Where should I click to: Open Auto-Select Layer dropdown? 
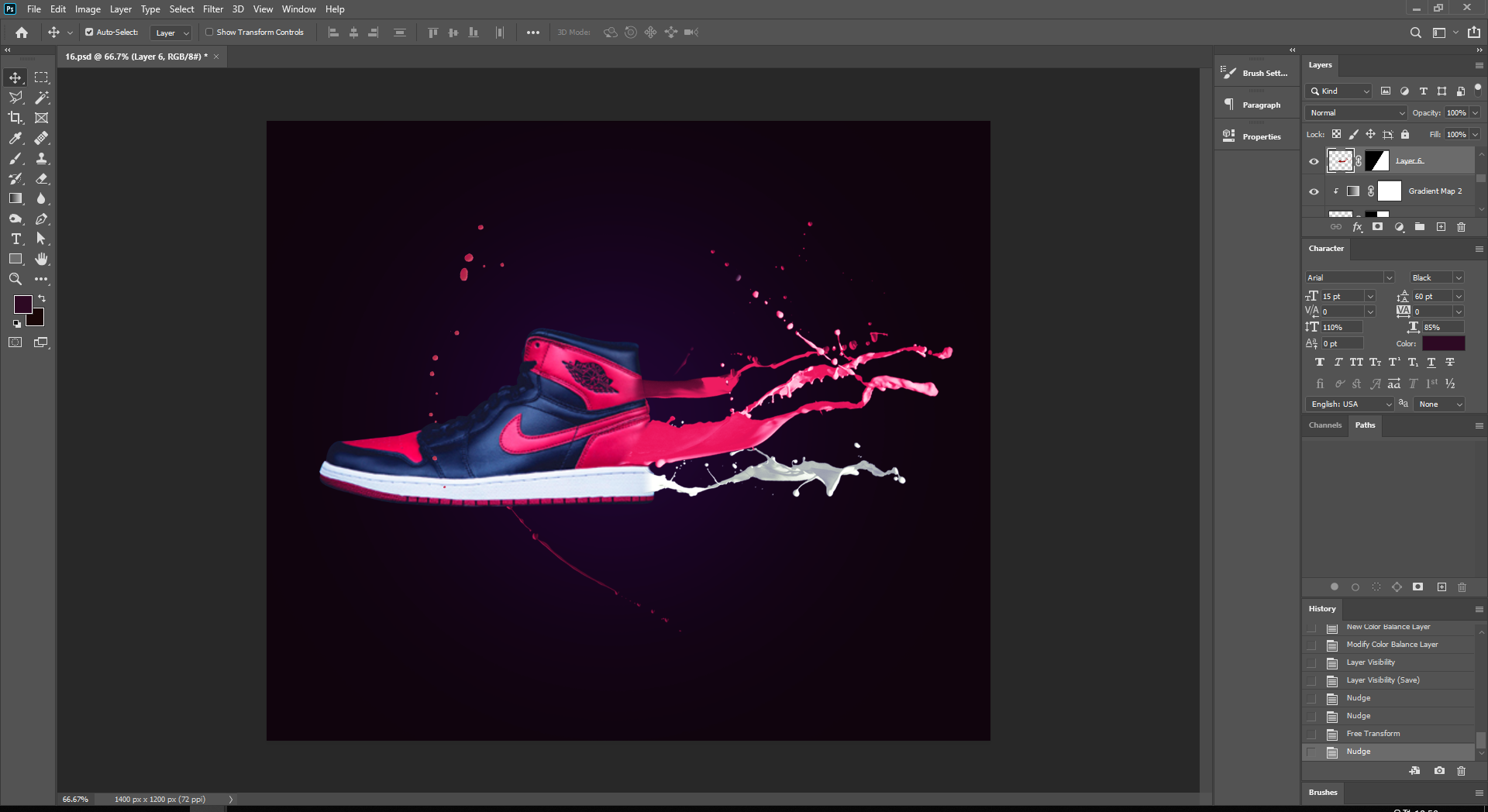170,33
